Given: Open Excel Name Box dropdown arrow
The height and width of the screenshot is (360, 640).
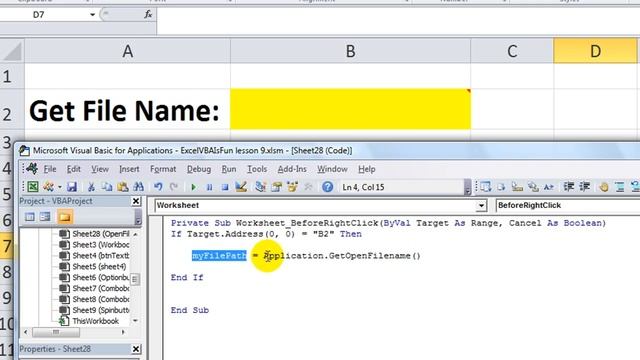Looking at the screenshot, I should click(x=92, y=15).
